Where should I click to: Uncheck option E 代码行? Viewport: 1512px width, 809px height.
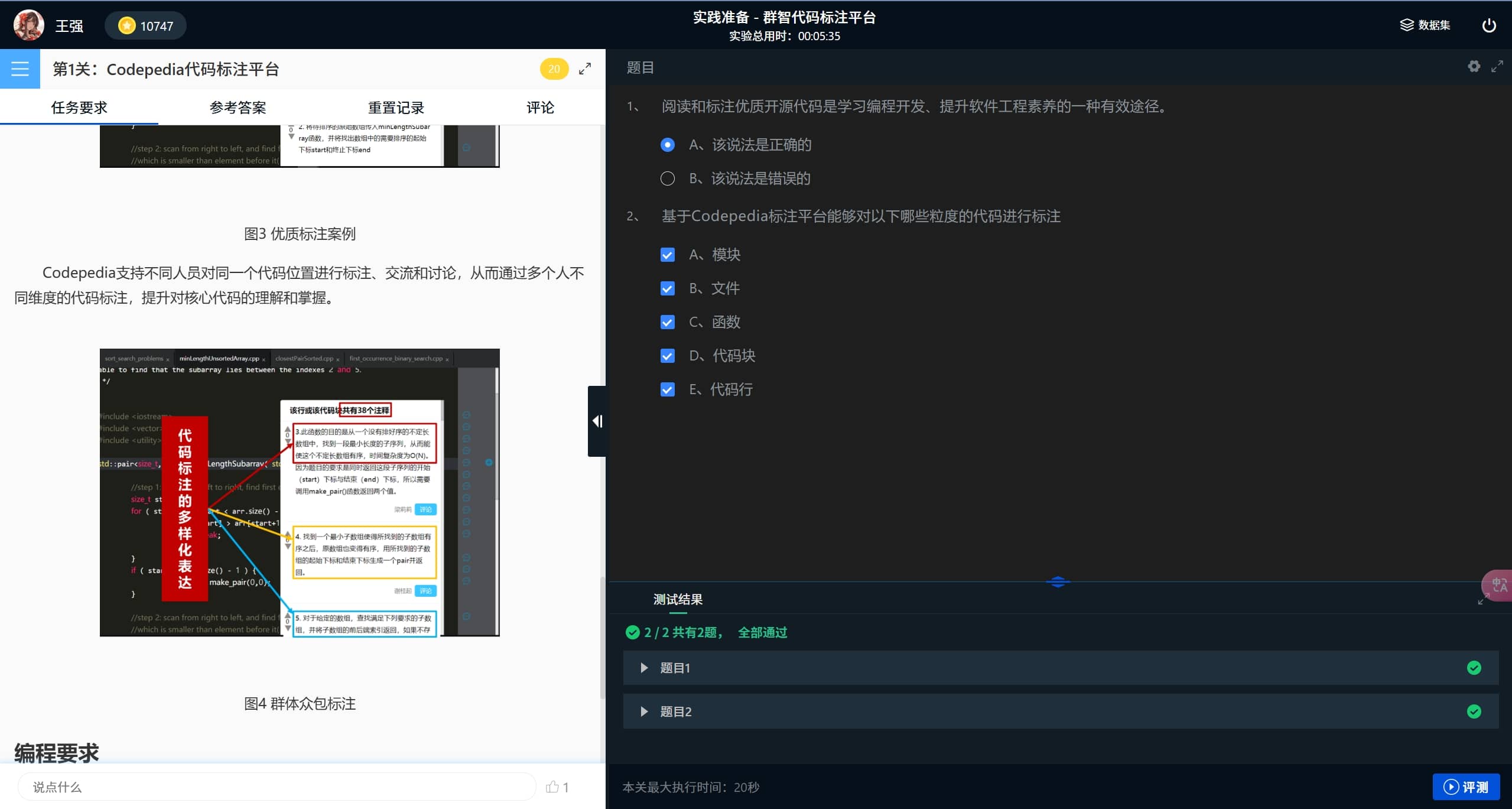click(x=667, y=389)
